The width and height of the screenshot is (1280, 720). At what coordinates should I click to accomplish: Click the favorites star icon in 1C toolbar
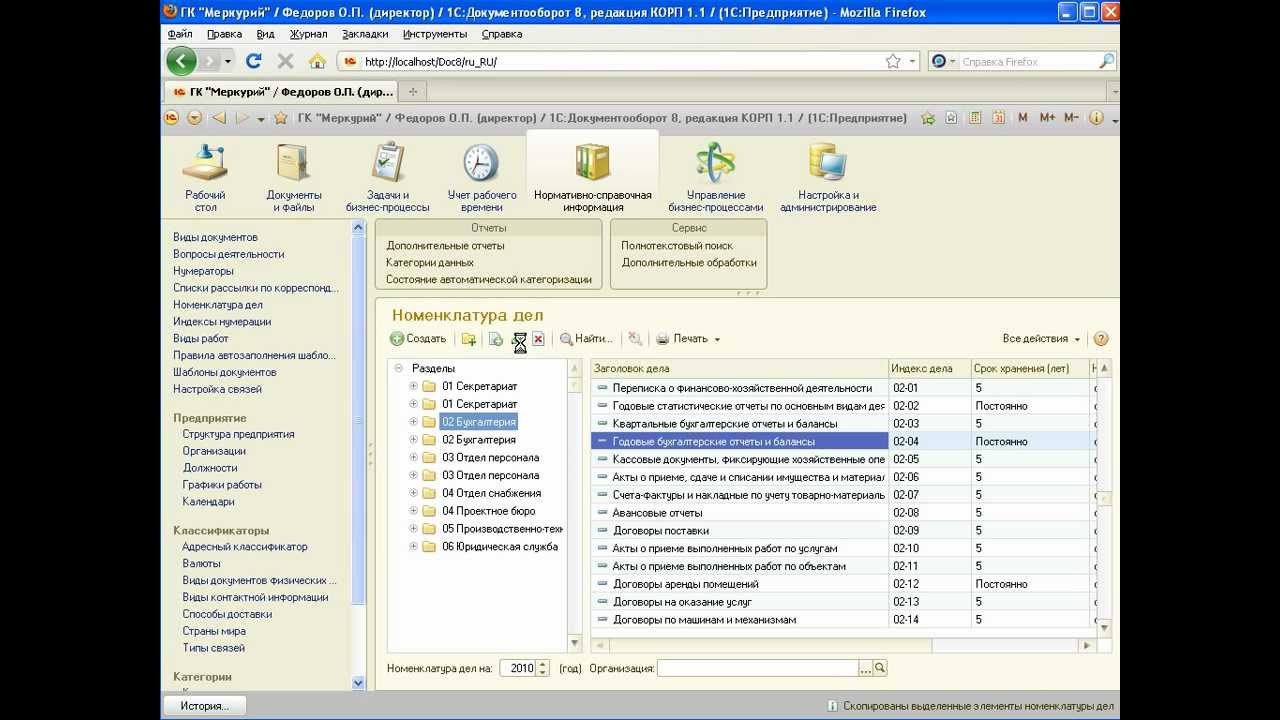click(281, 118)
